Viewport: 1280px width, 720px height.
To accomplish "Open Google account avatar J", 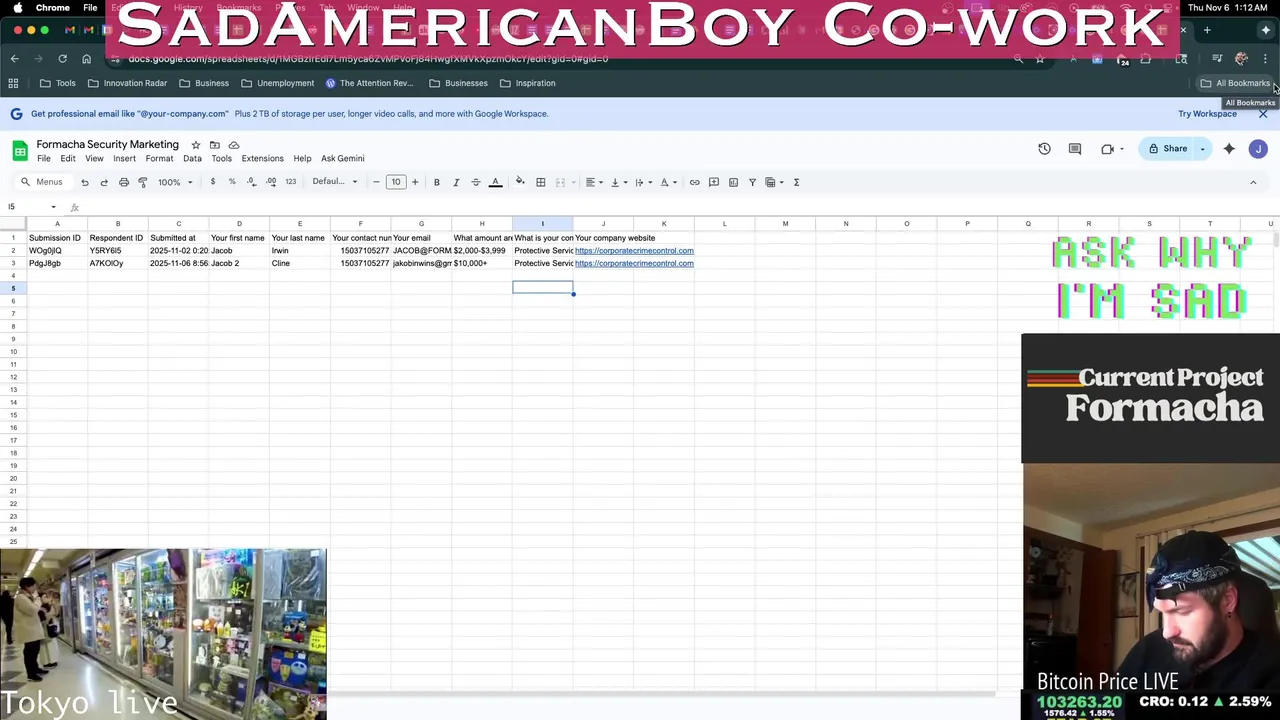I will [1259, 149].
